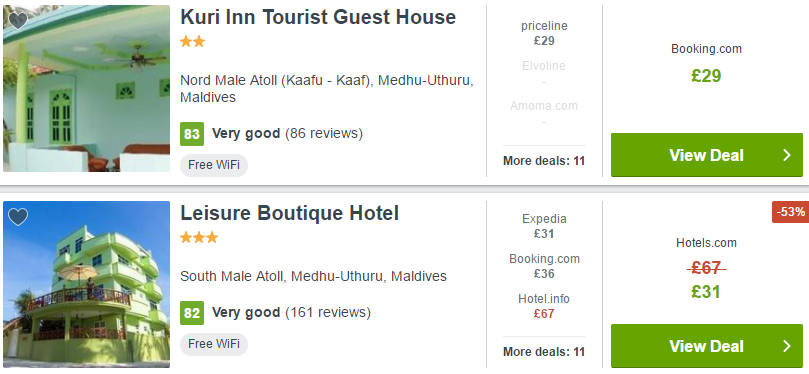Image resolution: width=809 pixels, height=374 pixels.
Task: Favorite Kuri Inn with the heart icon
Action: (x=18, y=21)
